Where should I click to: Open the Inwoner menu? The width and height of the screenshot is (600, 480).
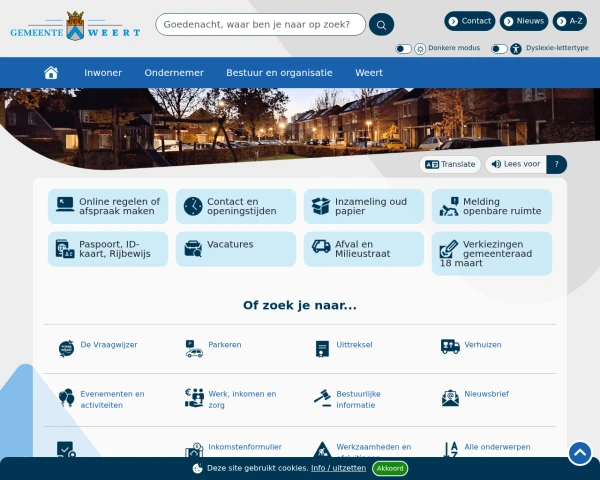pyautogui.click(x=103, y=73)
